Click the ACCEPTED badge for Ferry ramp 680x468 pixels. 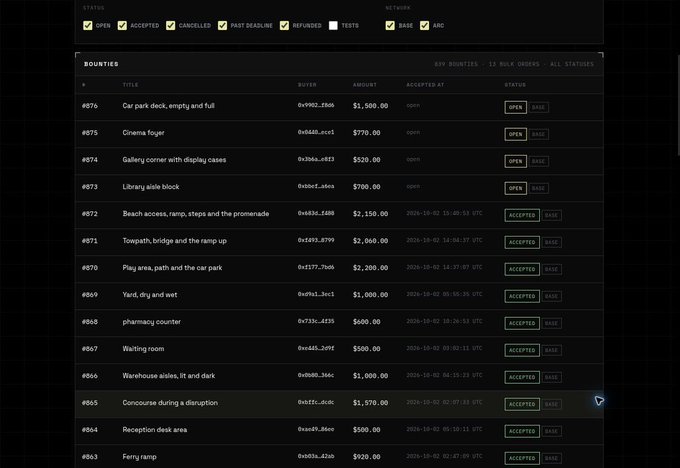522,458
